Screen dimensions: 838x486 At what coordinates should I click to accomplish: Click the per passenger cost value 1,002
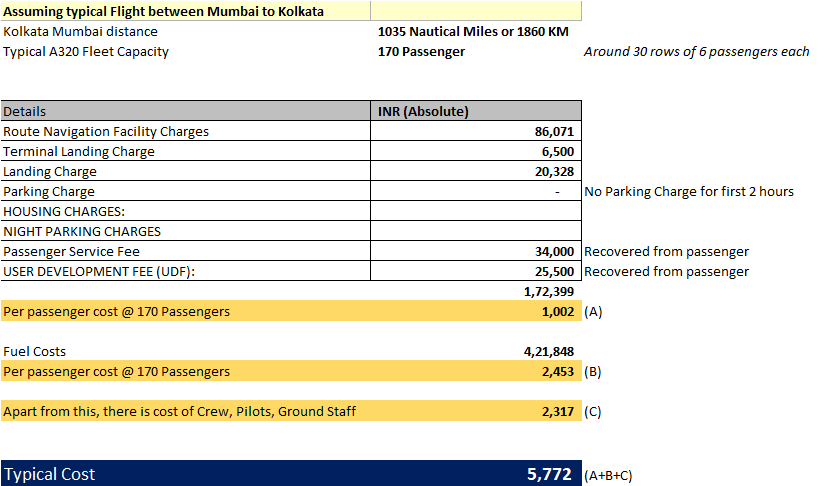559,311
